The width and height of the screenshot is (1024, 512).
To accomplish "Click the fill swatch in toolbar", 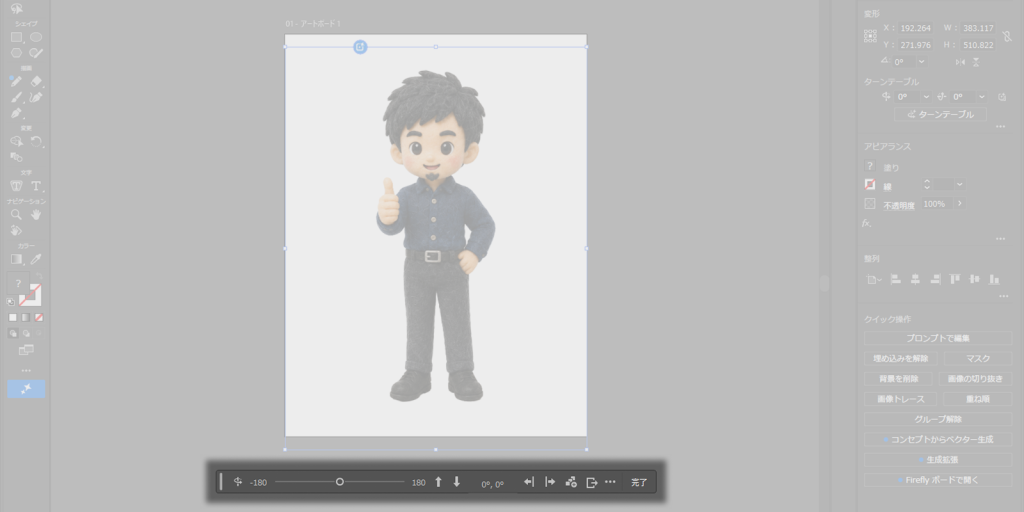I will point(18,283).
